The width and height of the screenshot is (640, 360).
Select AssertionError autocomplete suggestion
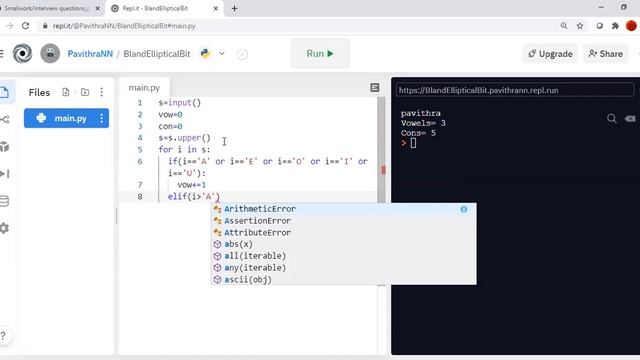(344, 221)
